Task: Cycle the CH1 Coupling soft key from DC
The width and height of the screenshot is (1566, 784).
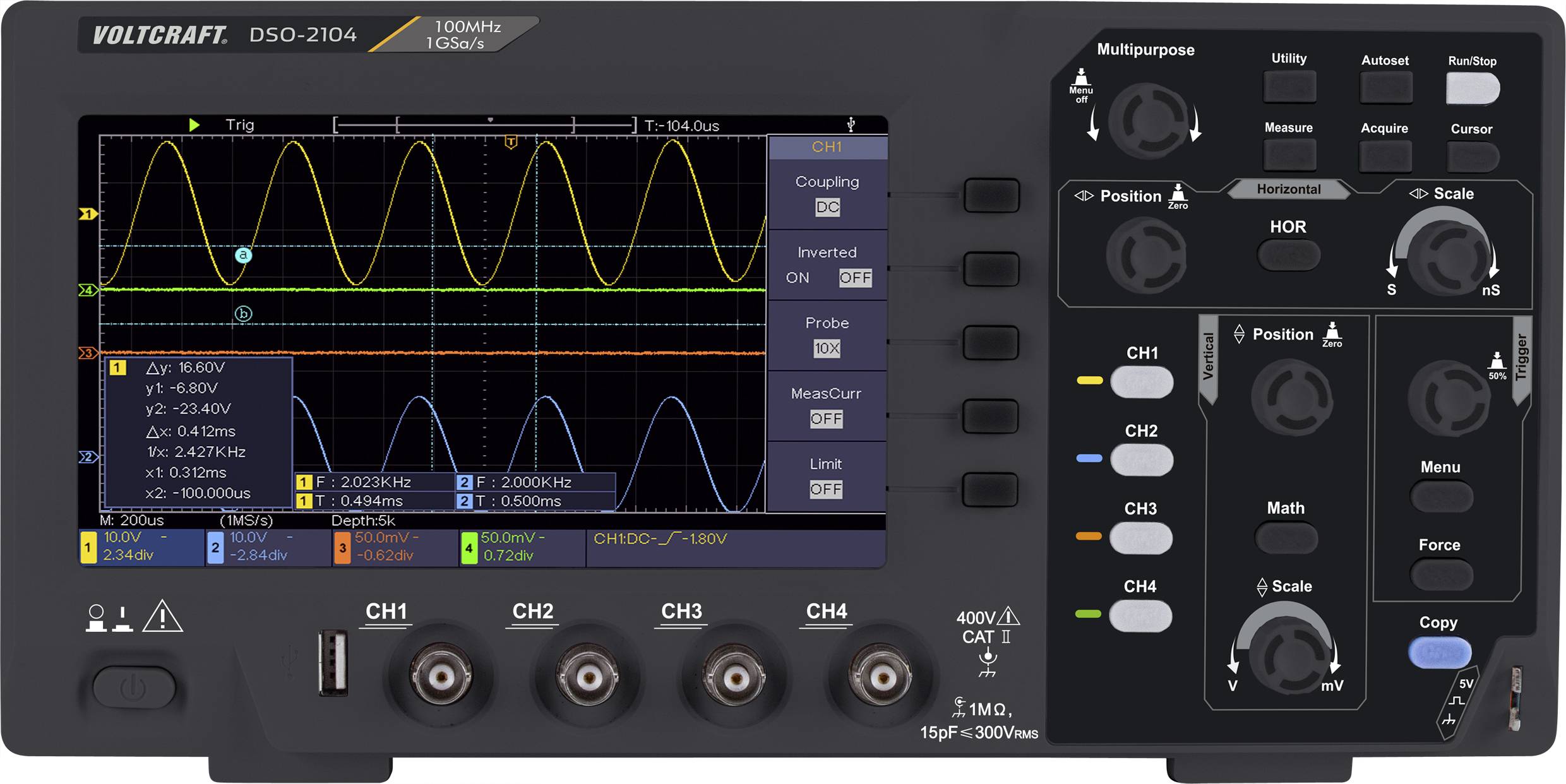Action: click(991, 196)
